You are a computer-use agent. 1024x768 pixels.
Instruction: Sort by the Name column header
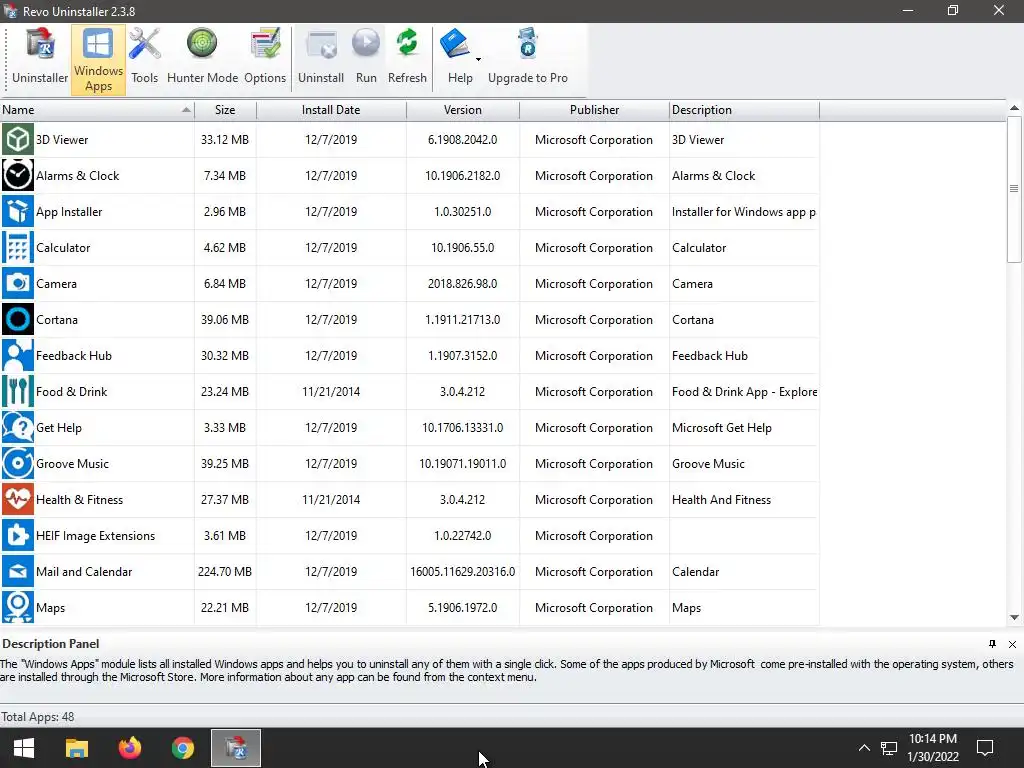tap(97, 110)
